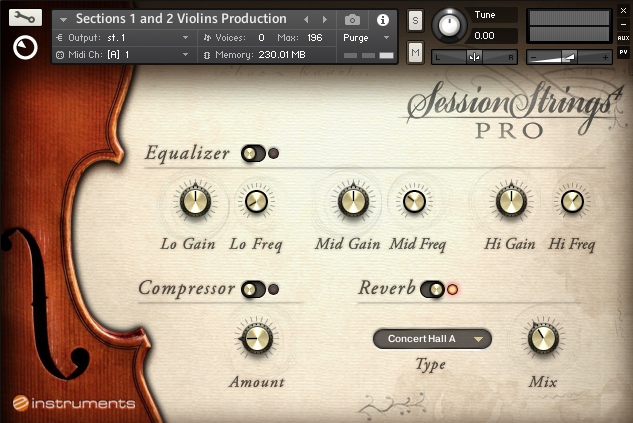This screenshot has height=423, width=633.
Task: Click the Midi Ch connector icon
Action: click(x=60, y=54)
